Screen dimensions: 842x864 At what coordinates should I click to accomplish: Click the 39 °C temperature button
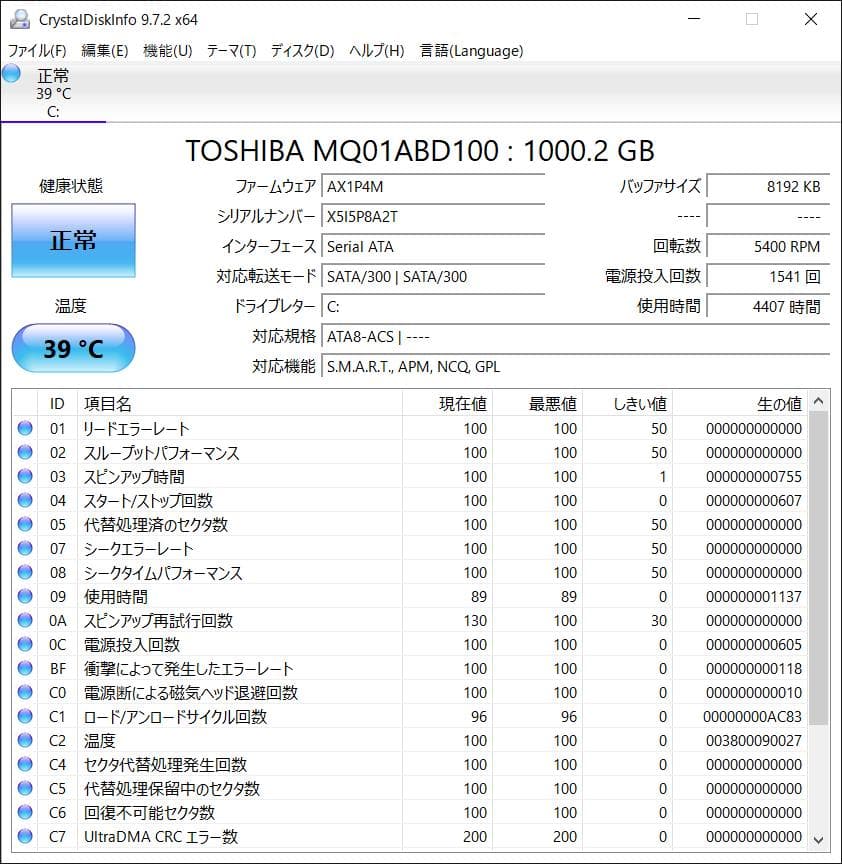73,348
